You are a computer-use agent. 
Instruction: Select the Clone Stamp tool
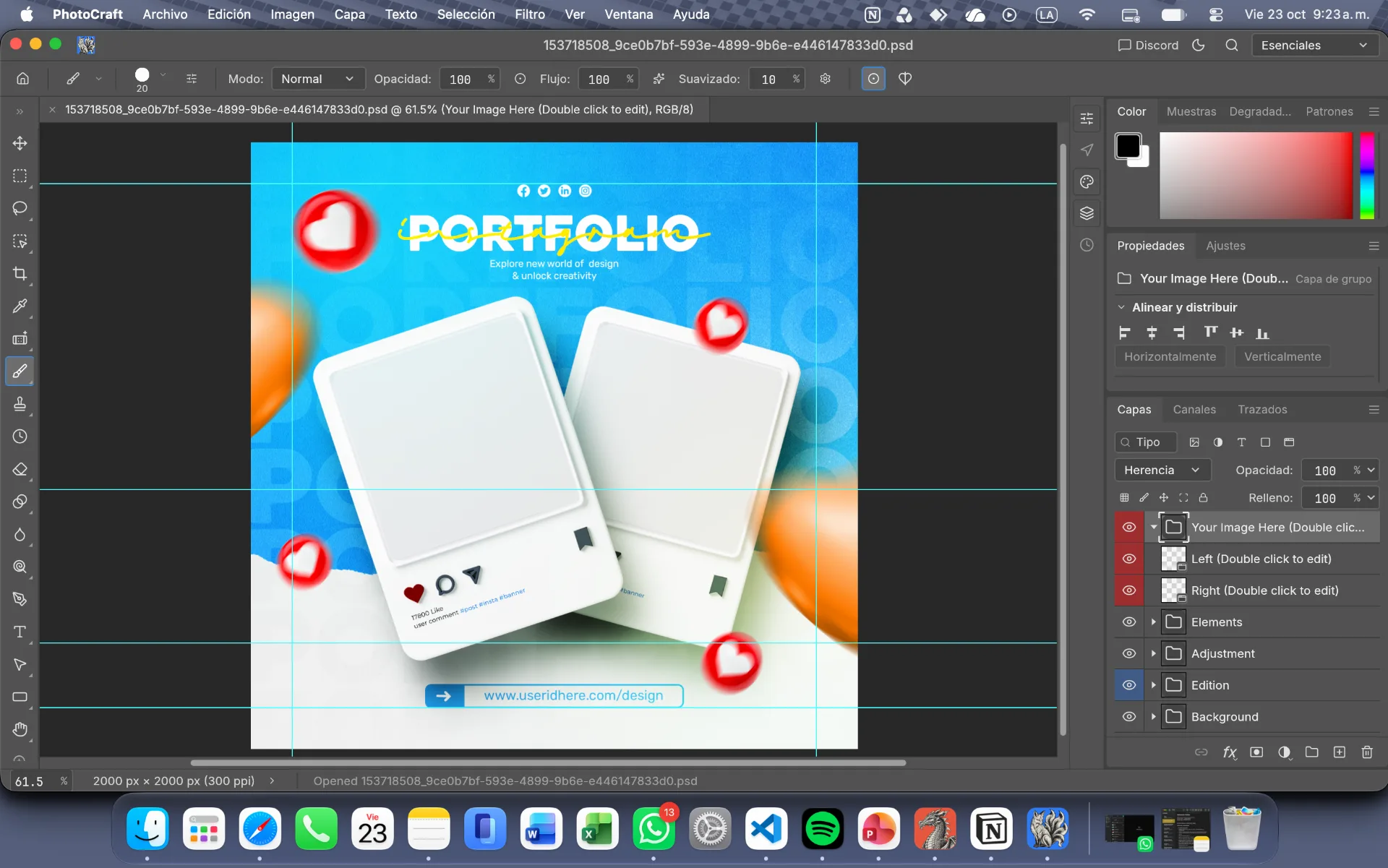(x=20, y=403)
